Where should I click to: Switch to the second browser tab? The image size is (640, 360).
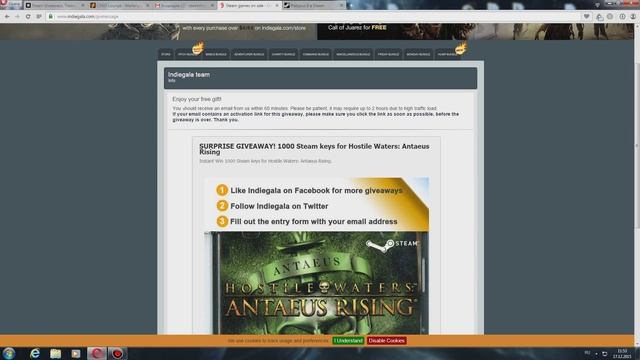(x=120, y=5)
